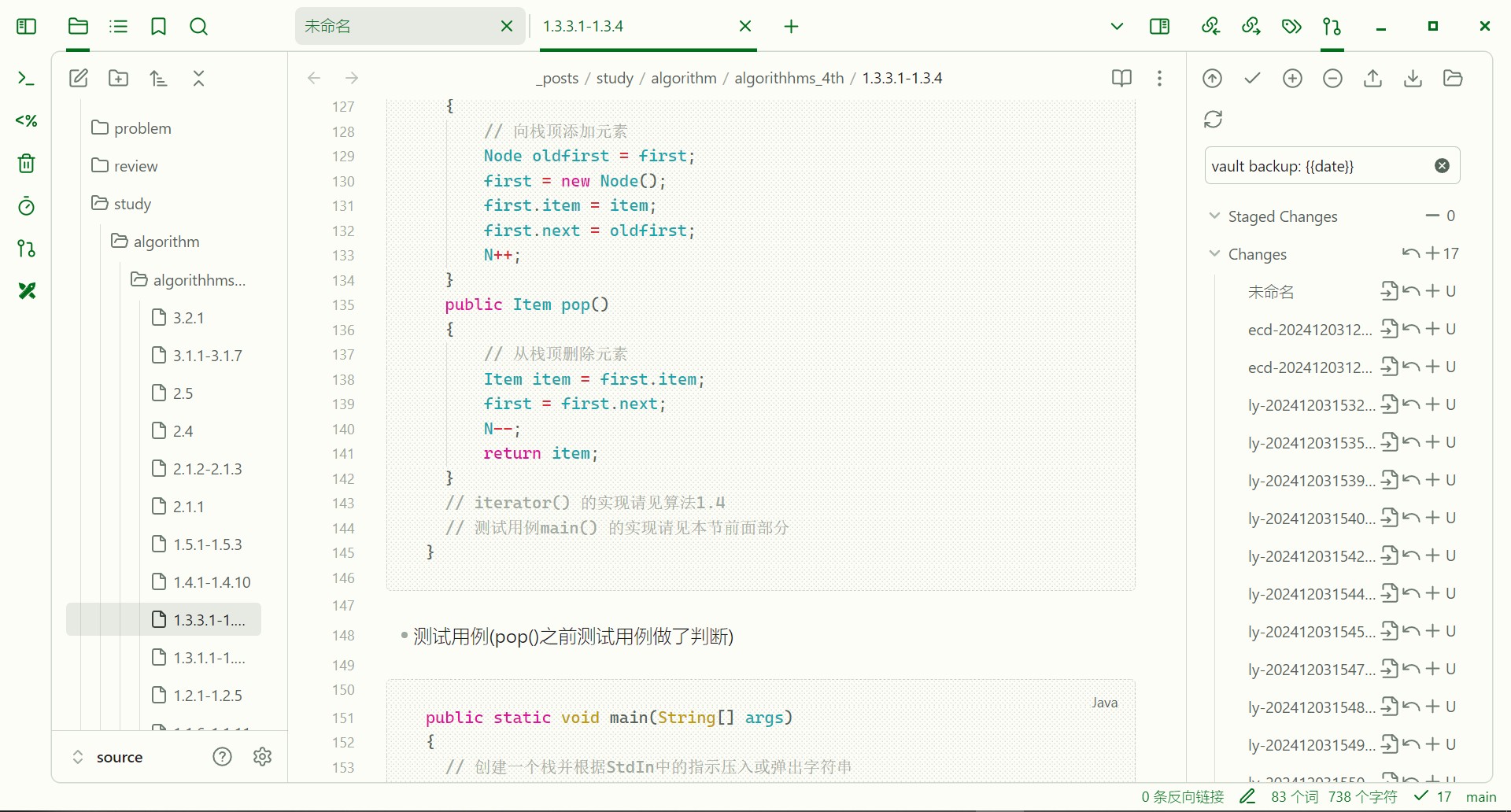Open the tab list dropdown arrow
Image resolution: width=1511 pixels, height=812 pixels.
(1117, 27)
